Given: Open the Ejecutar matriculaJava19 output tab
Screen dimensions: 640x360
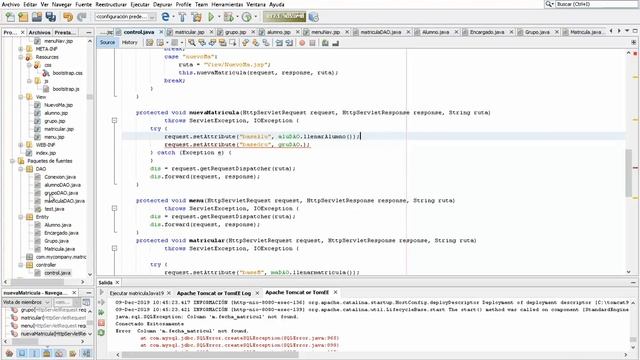Looking at the screenshot, I should tap(136, 293).
